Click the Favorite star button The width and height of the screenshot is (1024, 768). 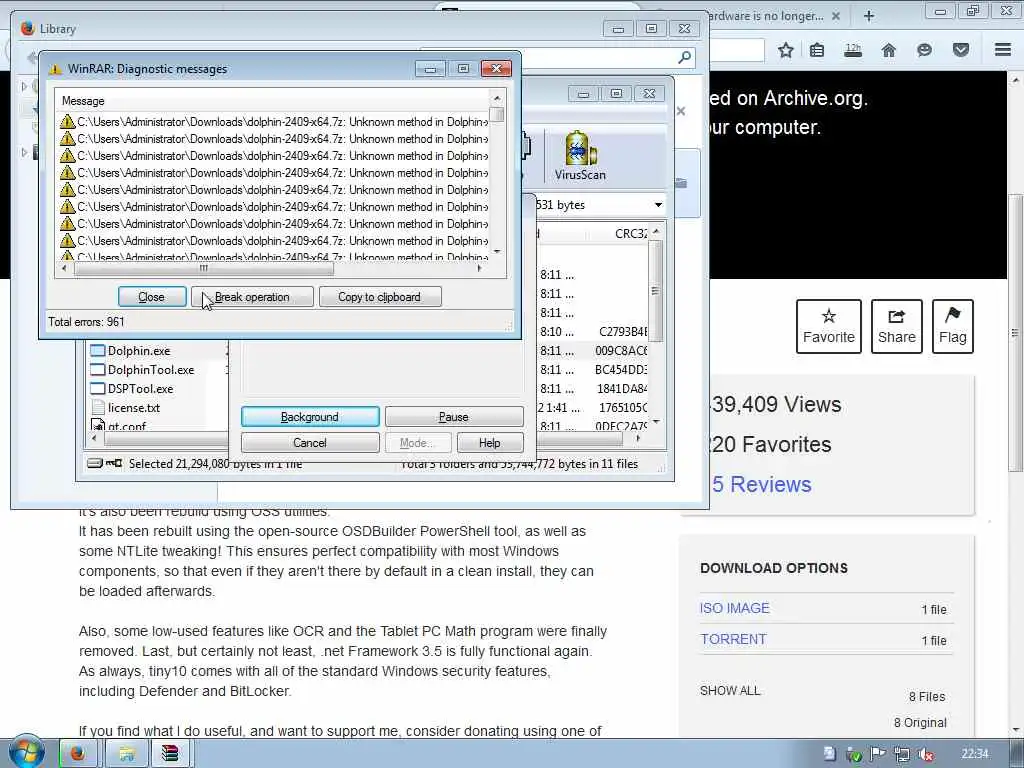point(829,326)
